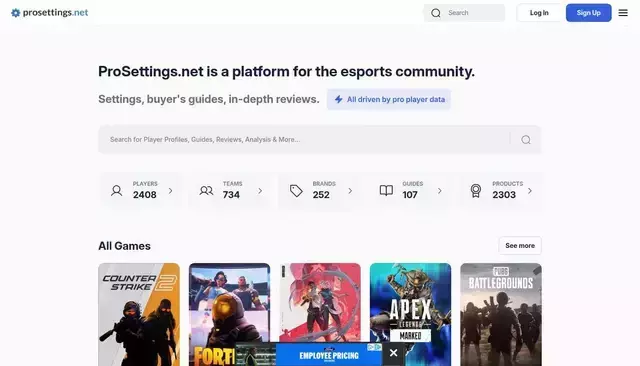The width and height of the screenshot is (640, 366).
Task: Click the Teams group icon
Action: (206, 191)
